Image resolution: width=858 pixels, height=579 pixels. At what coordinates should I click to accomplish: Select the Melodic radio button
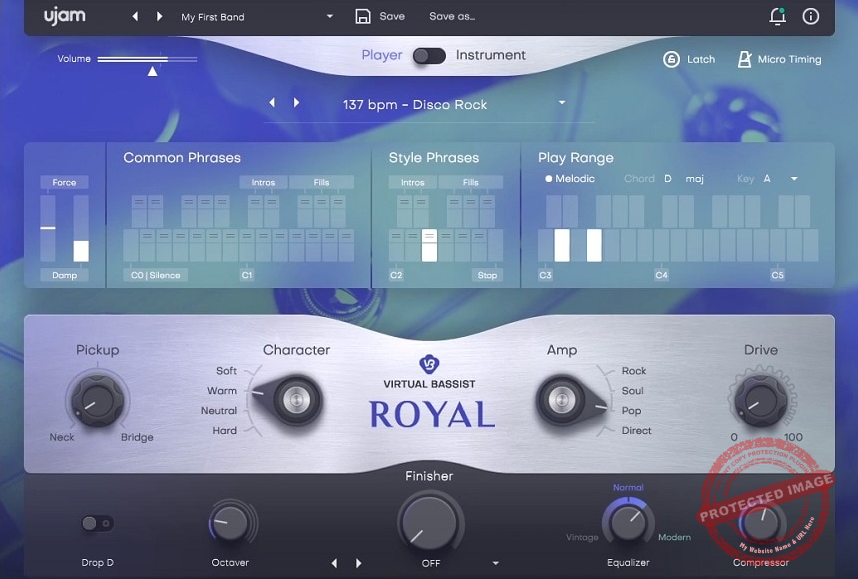548,178
